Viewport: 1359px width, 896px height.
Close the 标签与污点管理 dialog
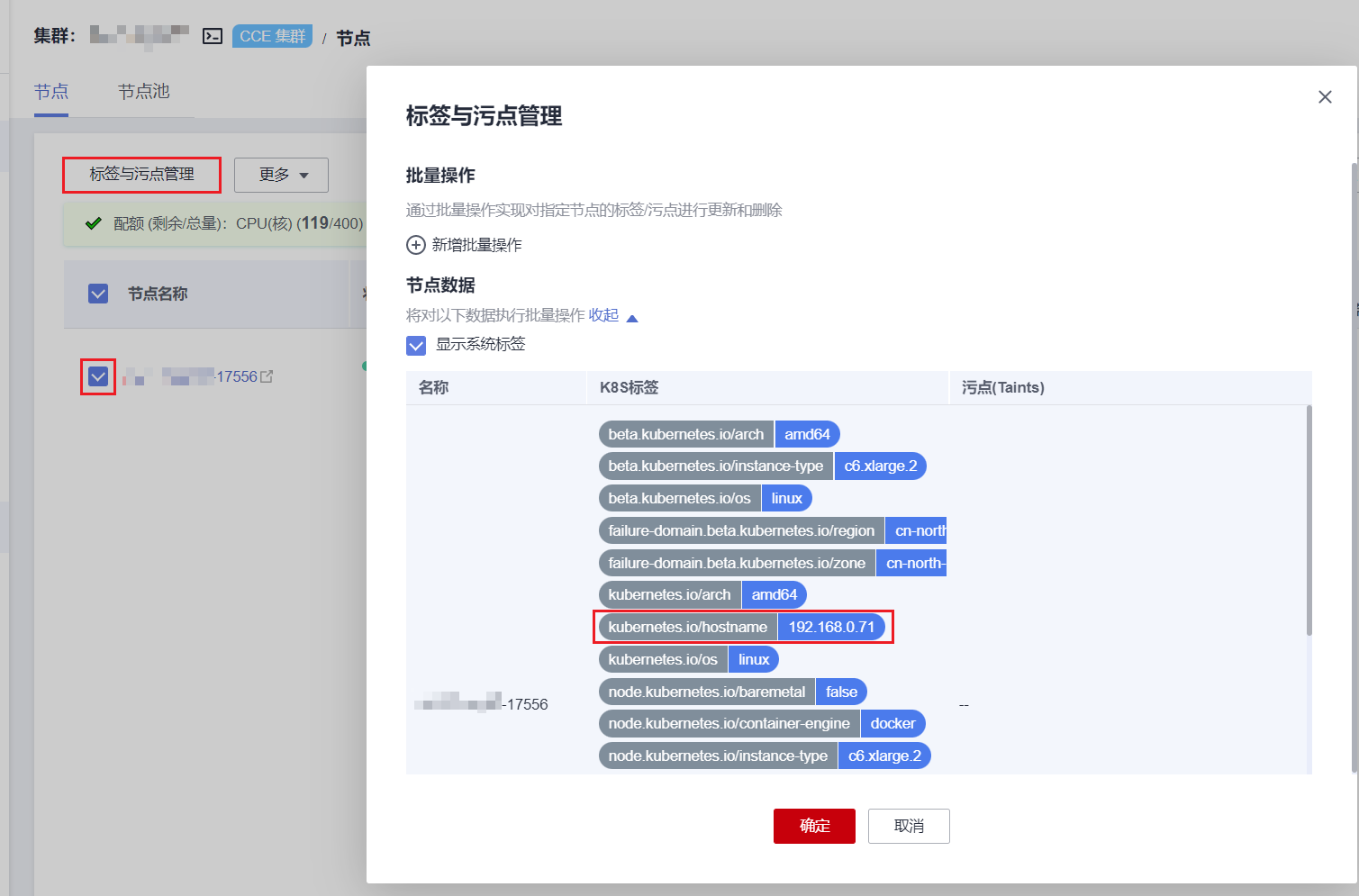pos(1324,97)
